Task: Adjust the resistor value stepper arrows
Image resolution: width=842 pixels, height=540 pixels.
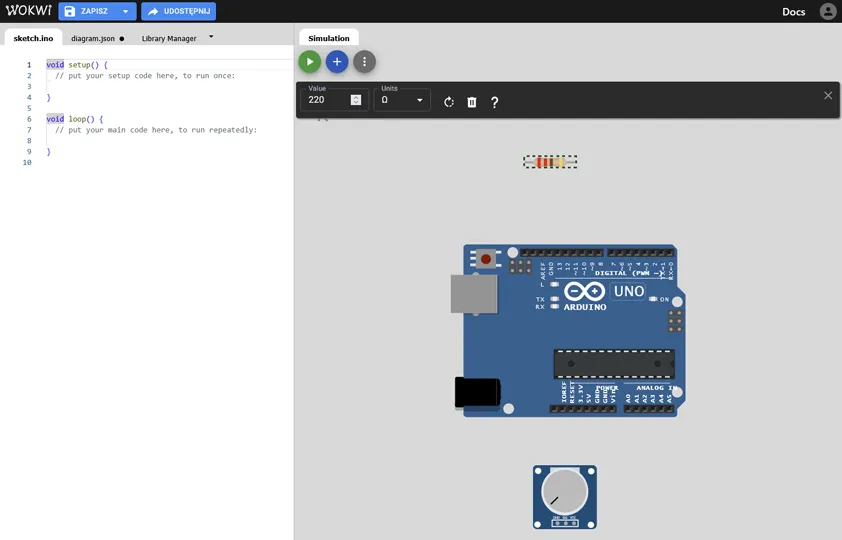Action: [355, 100]
